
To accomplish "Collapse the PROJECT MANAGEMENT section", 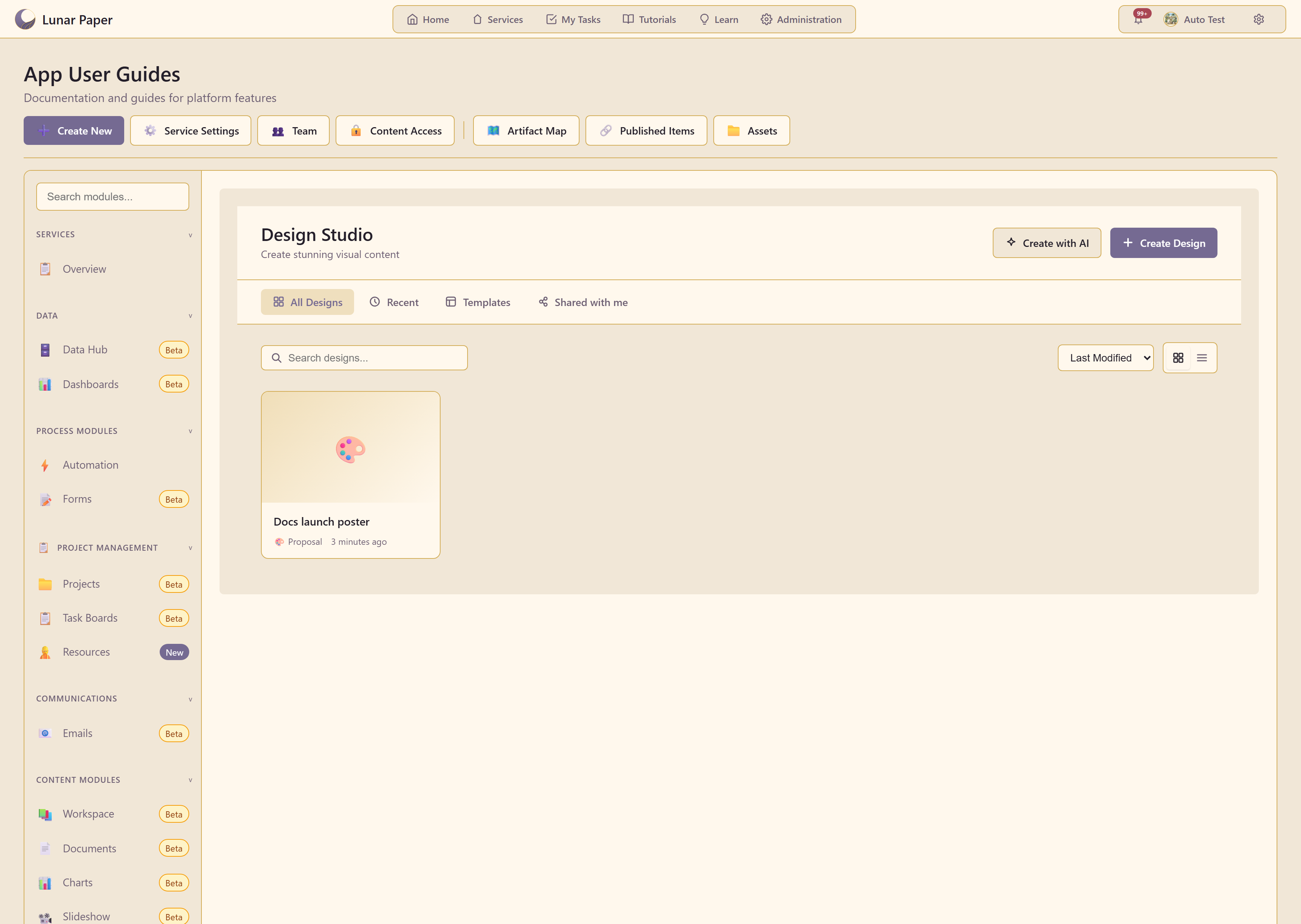I will [190, 548].
